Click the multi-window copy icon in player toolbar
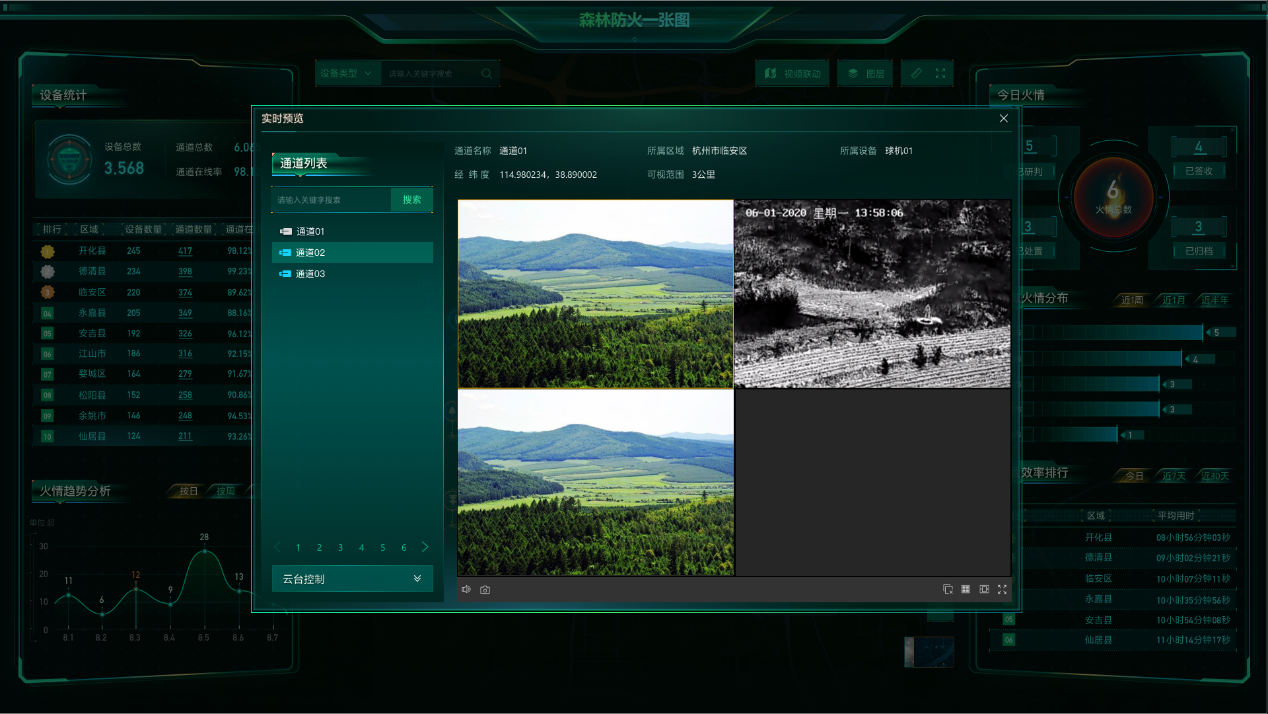Image resolution: width=1268 pixels, height=714 pixels. coord(947,590)
